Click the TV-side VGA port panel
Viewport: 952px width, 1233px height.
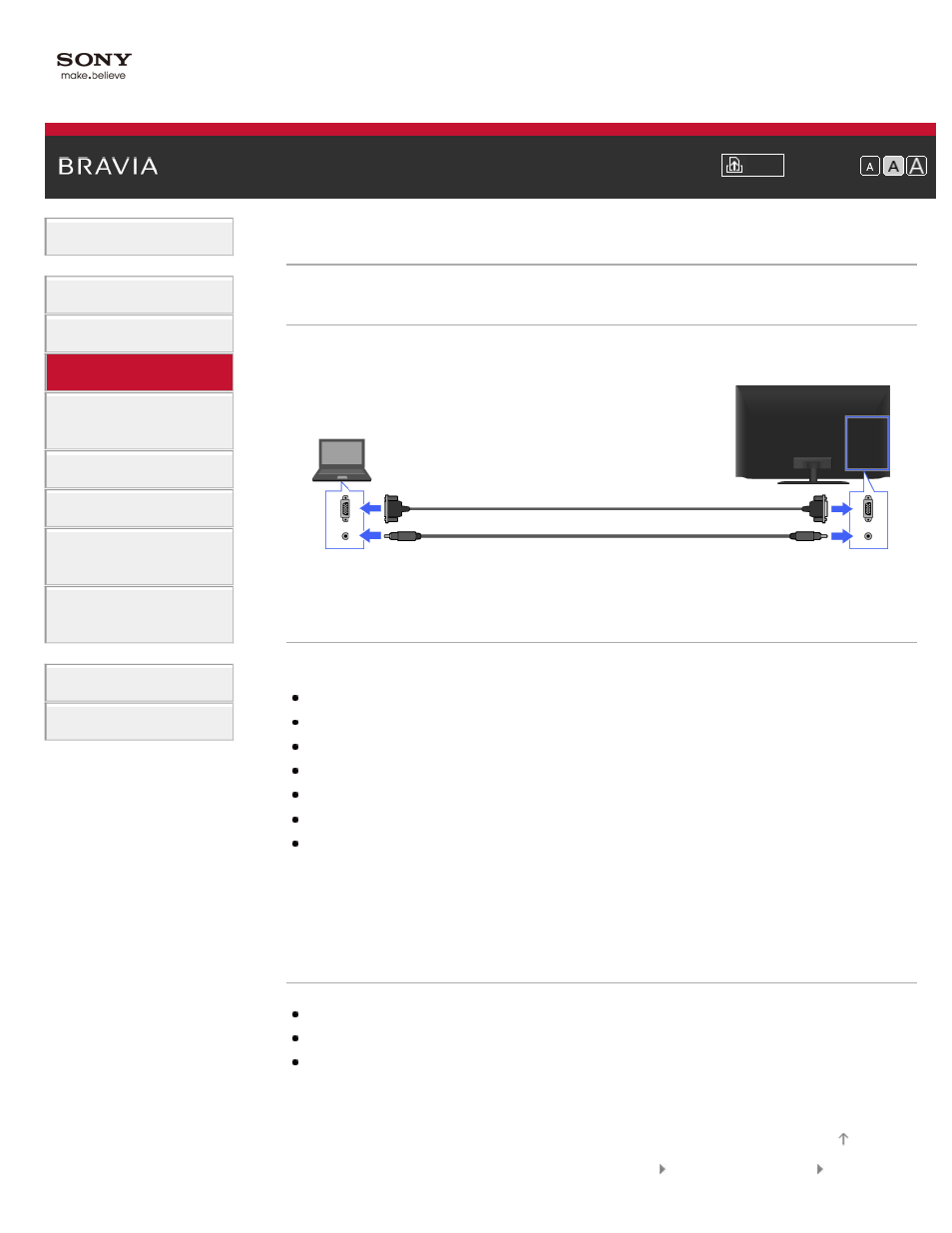(x=868, y=520)
